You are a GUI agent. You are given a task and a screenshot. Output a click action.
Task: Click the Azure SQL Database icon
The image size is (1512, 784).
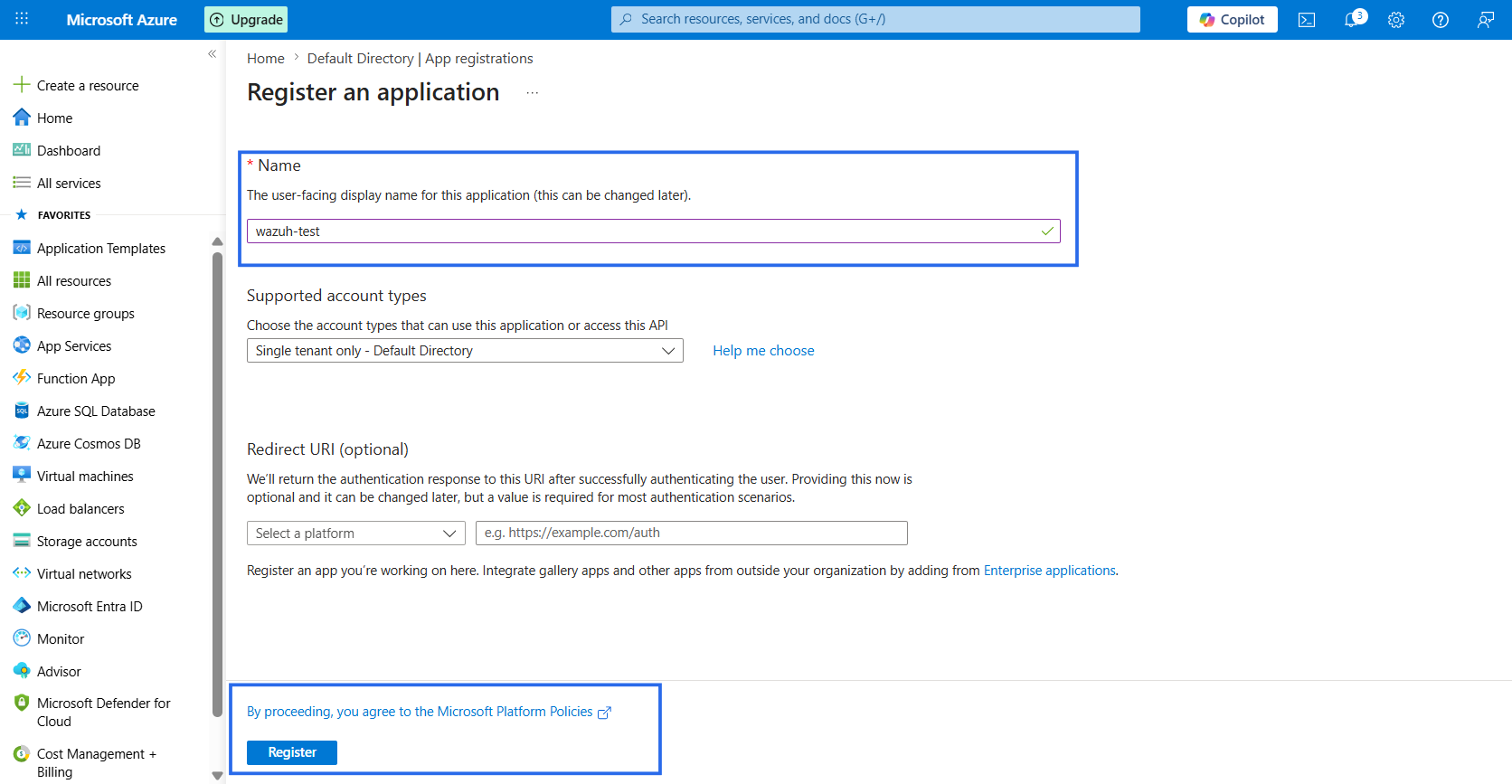coord(22,411)
